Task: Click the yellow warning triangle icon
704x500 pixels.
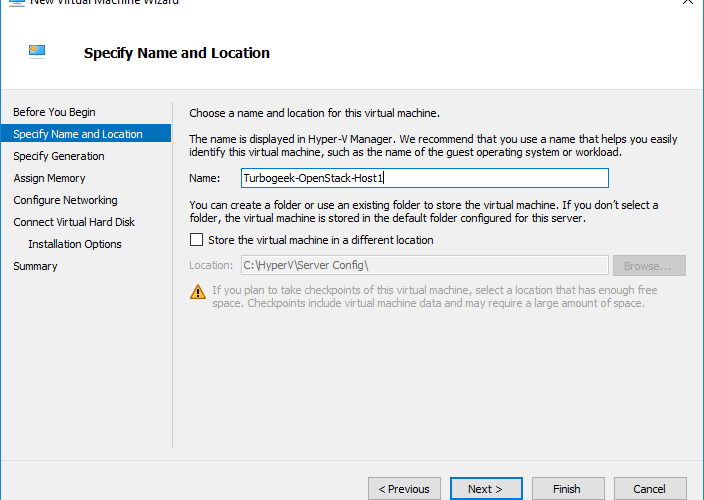Action: [198, 292]
